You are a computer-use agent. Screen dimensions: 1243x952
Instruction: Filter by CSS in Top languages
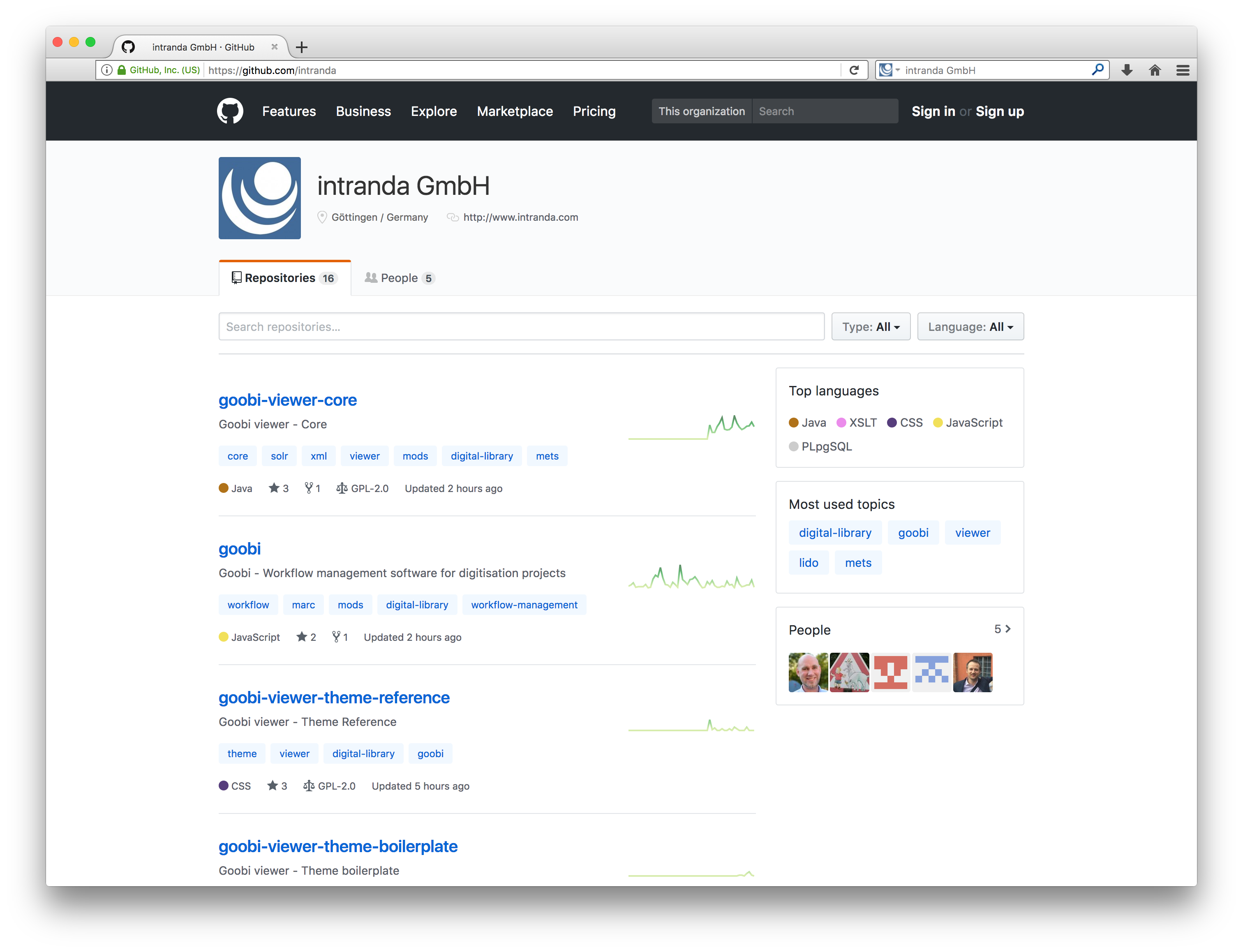[905, 423]
